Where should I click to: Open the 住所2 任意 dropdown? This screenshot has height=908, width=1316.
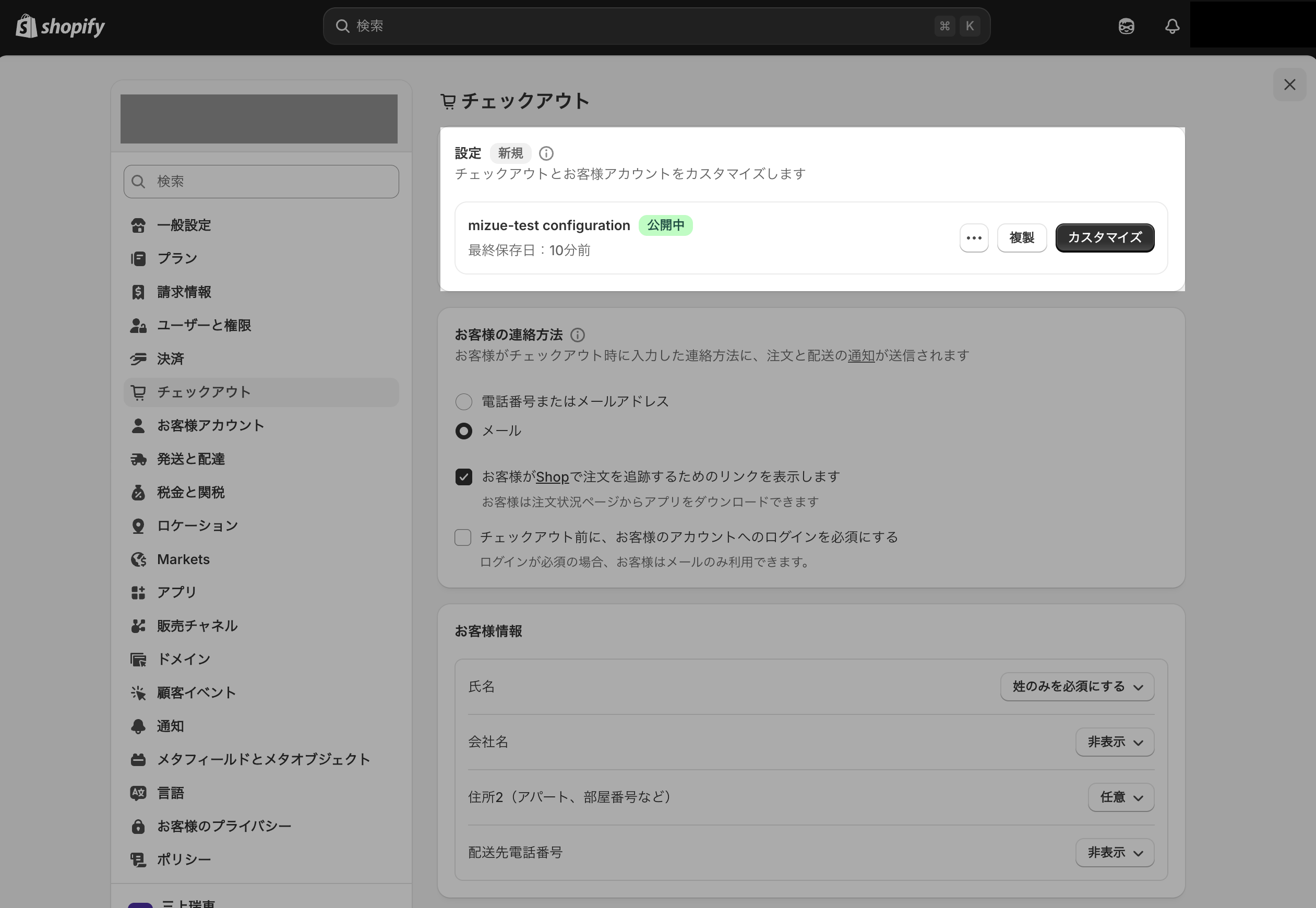coord(1120,797)
